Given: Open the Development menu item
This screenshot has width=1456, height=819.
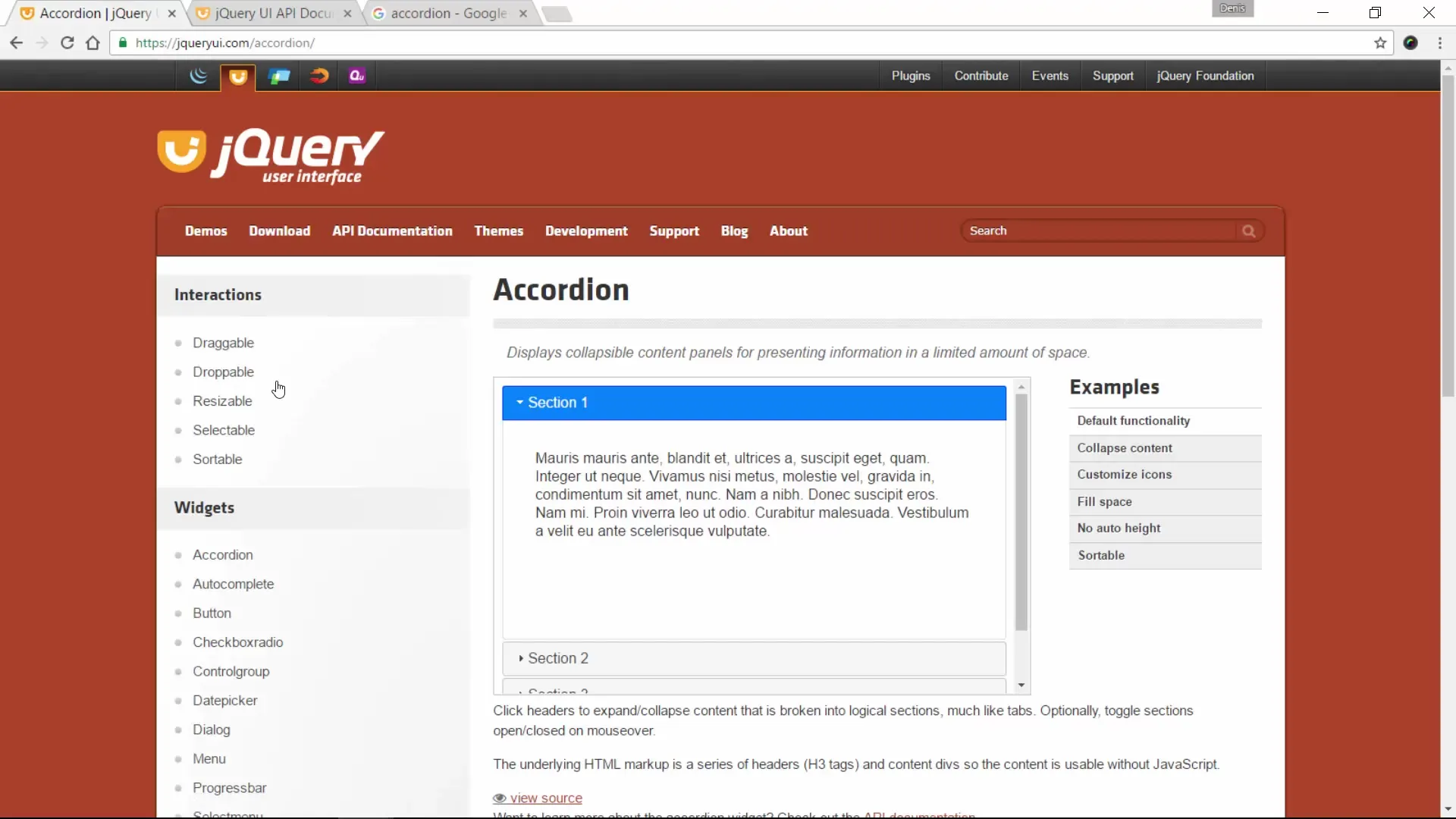Looking at the screenshot, I should 586,231.
